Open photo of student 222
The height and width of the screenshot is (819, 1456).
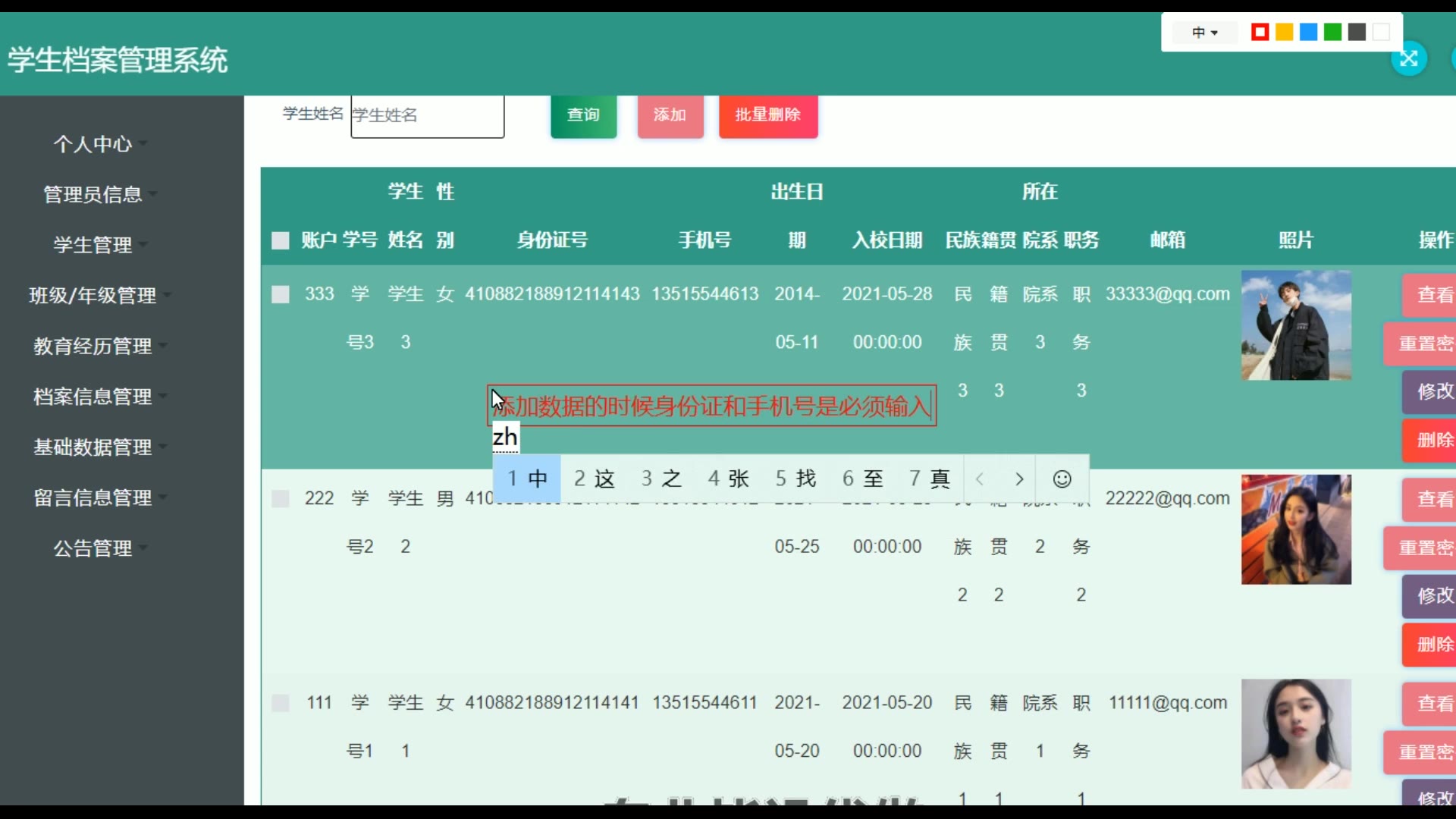point(1296,529)
